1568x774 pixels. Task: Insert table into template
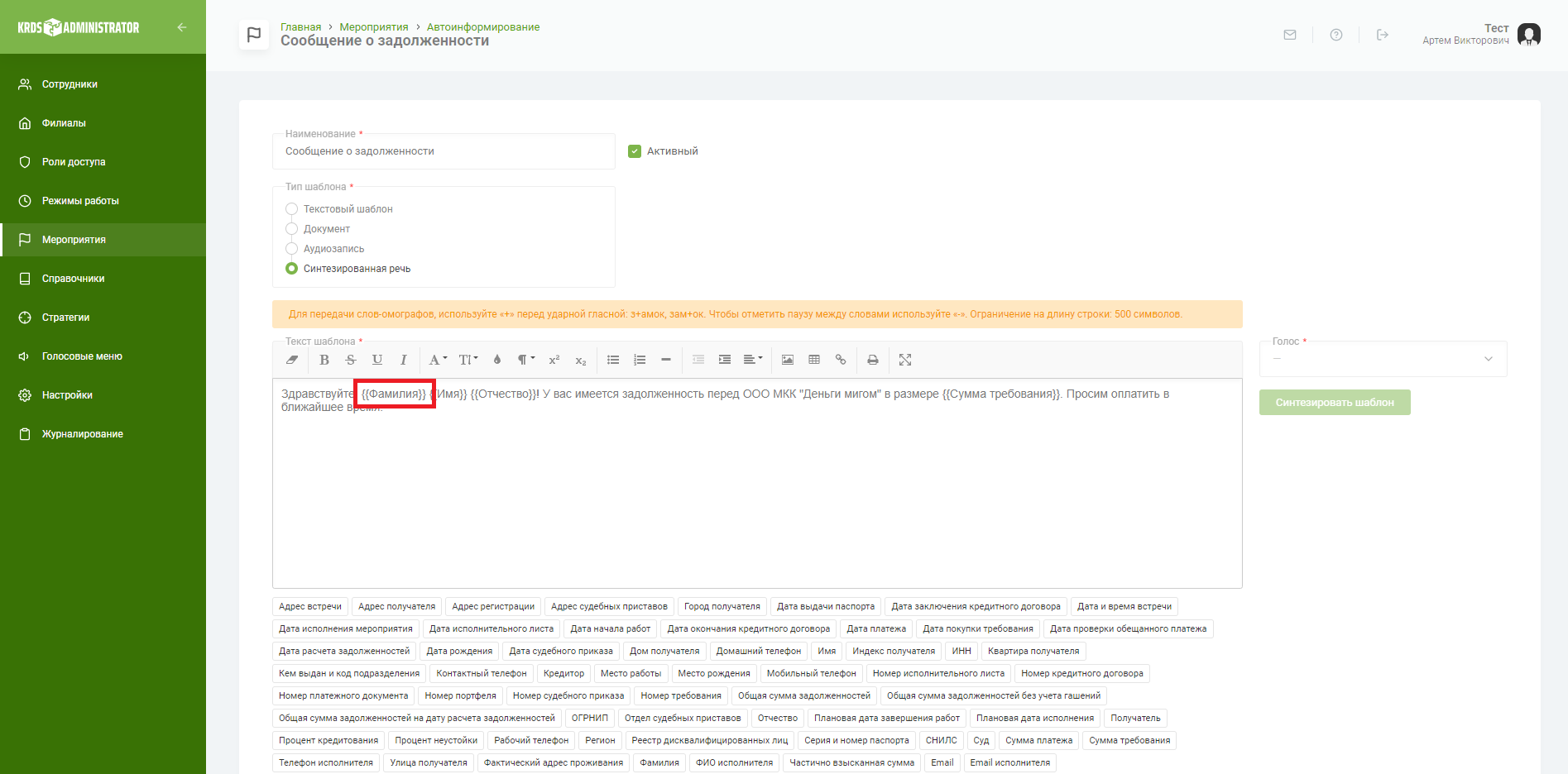click(814, 360)
